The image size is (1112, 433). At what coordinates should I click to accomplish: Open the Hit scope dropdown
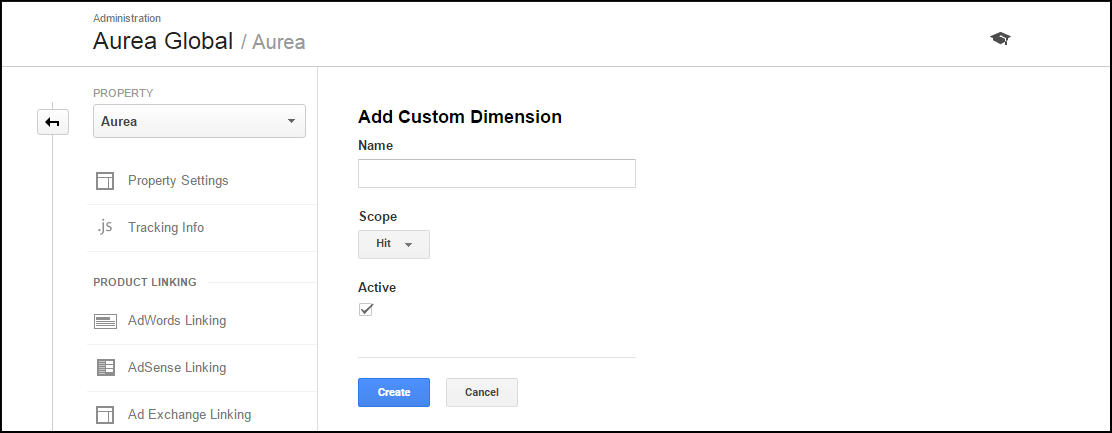pyautogui.click(x=394, y=244)
